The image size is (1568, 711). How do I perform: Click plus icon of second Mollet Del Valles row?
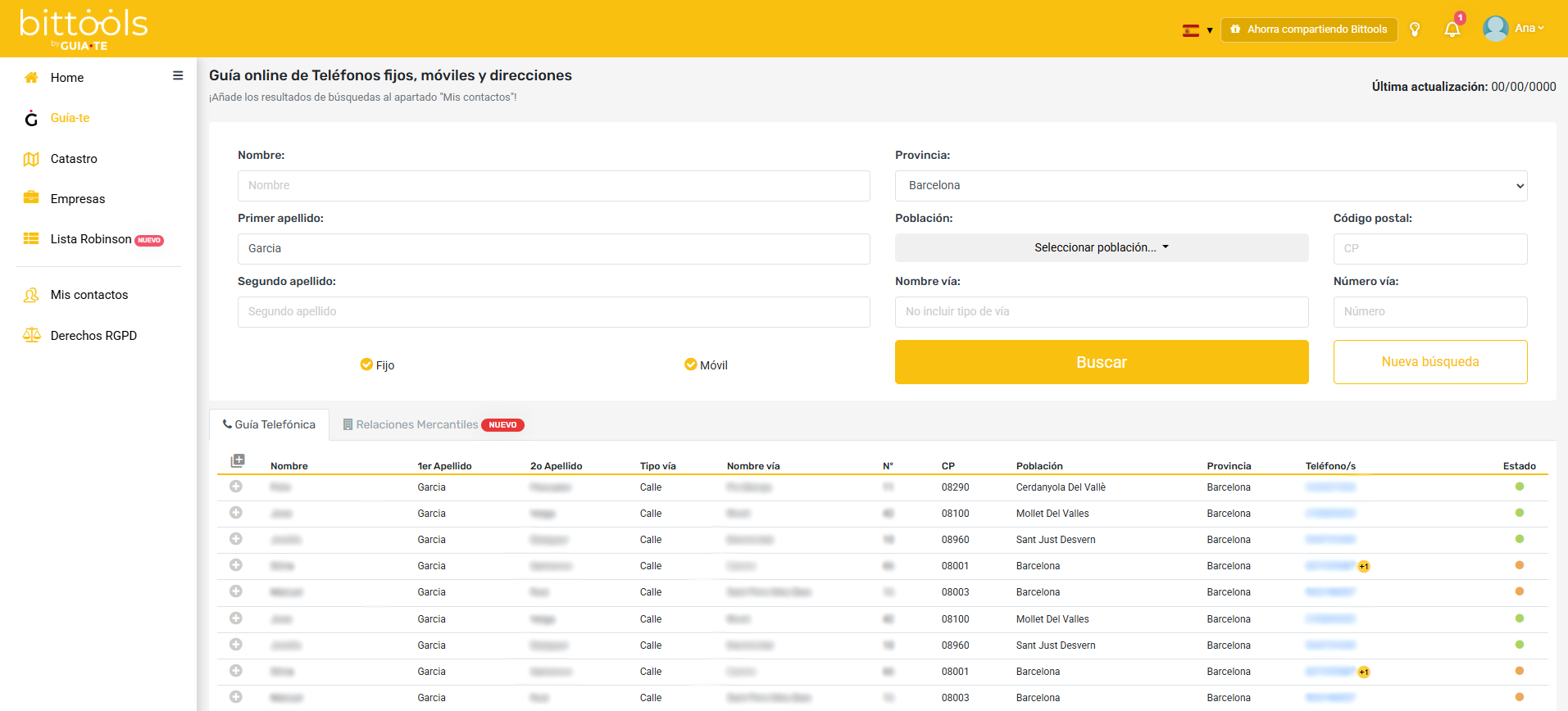(x=236, y=618)
